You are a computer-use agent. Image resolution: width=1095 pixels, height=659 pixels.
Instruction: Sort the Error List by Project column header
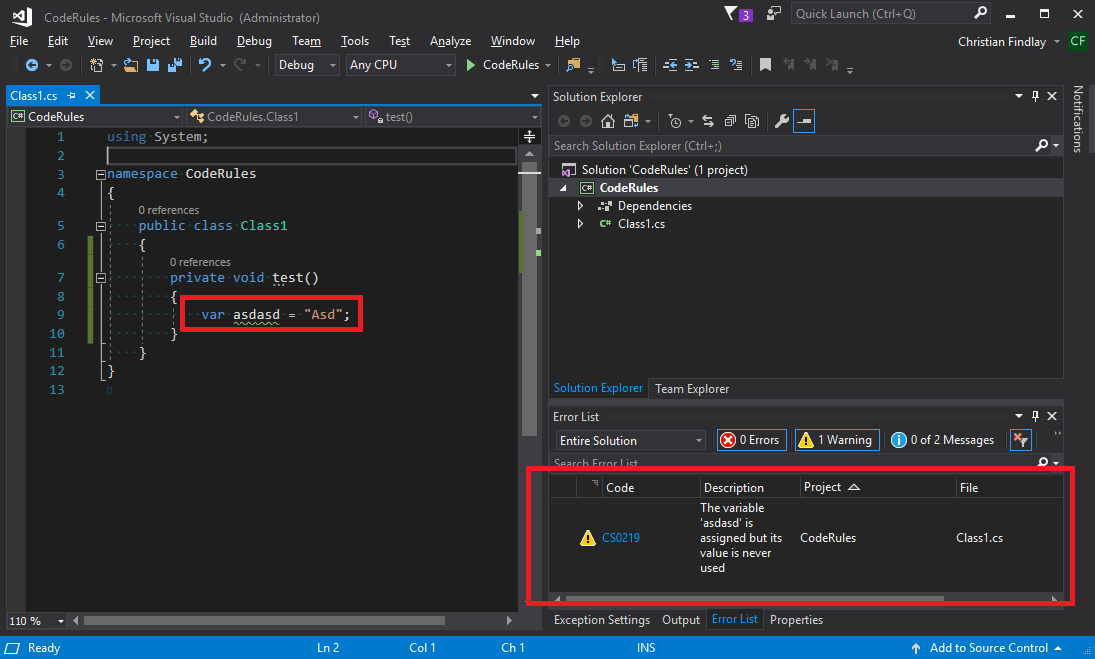coord(877,487)
